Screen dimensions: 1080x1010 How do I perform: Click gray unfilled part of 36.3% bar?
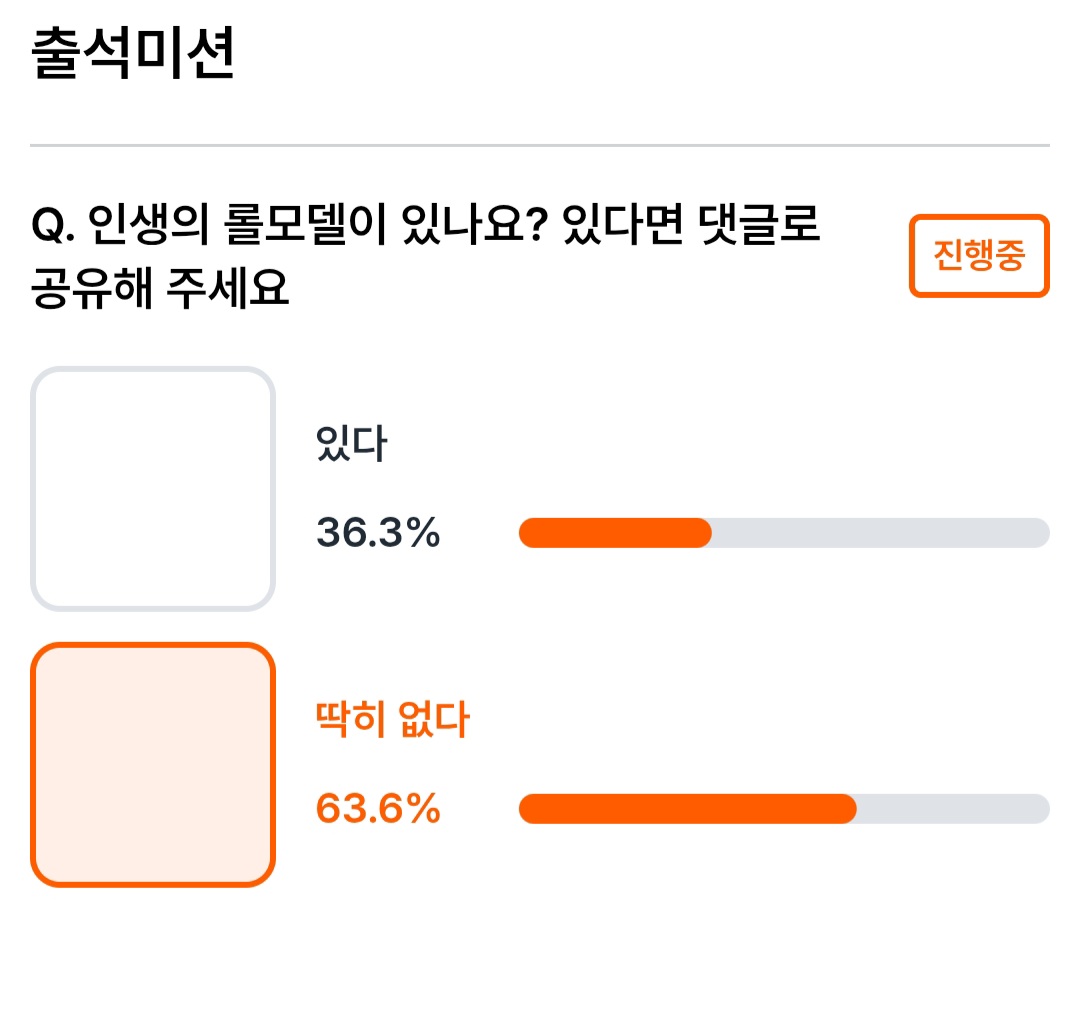[881, 533]
